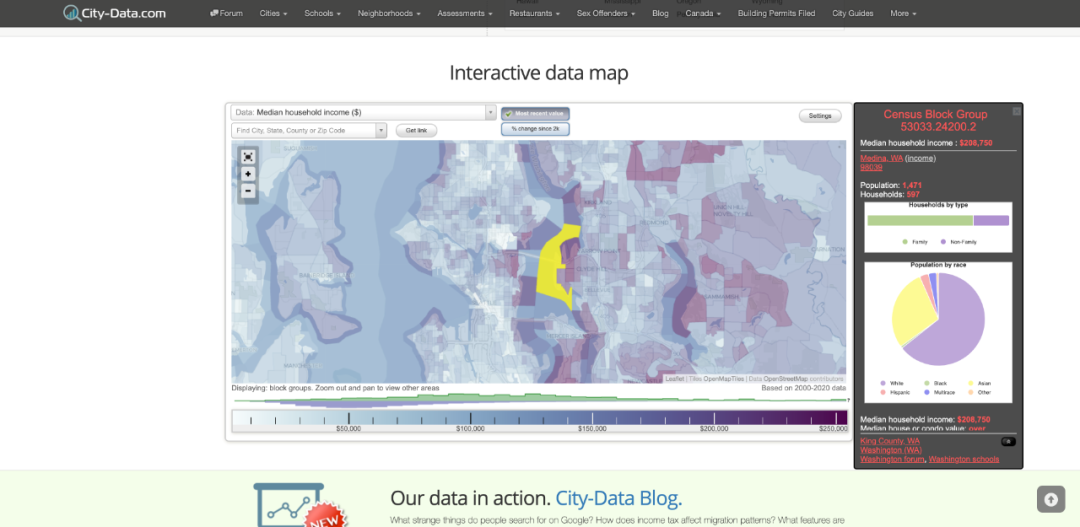Open the Medina, WA link
The image size is (1080, 527).
point(881,158)
